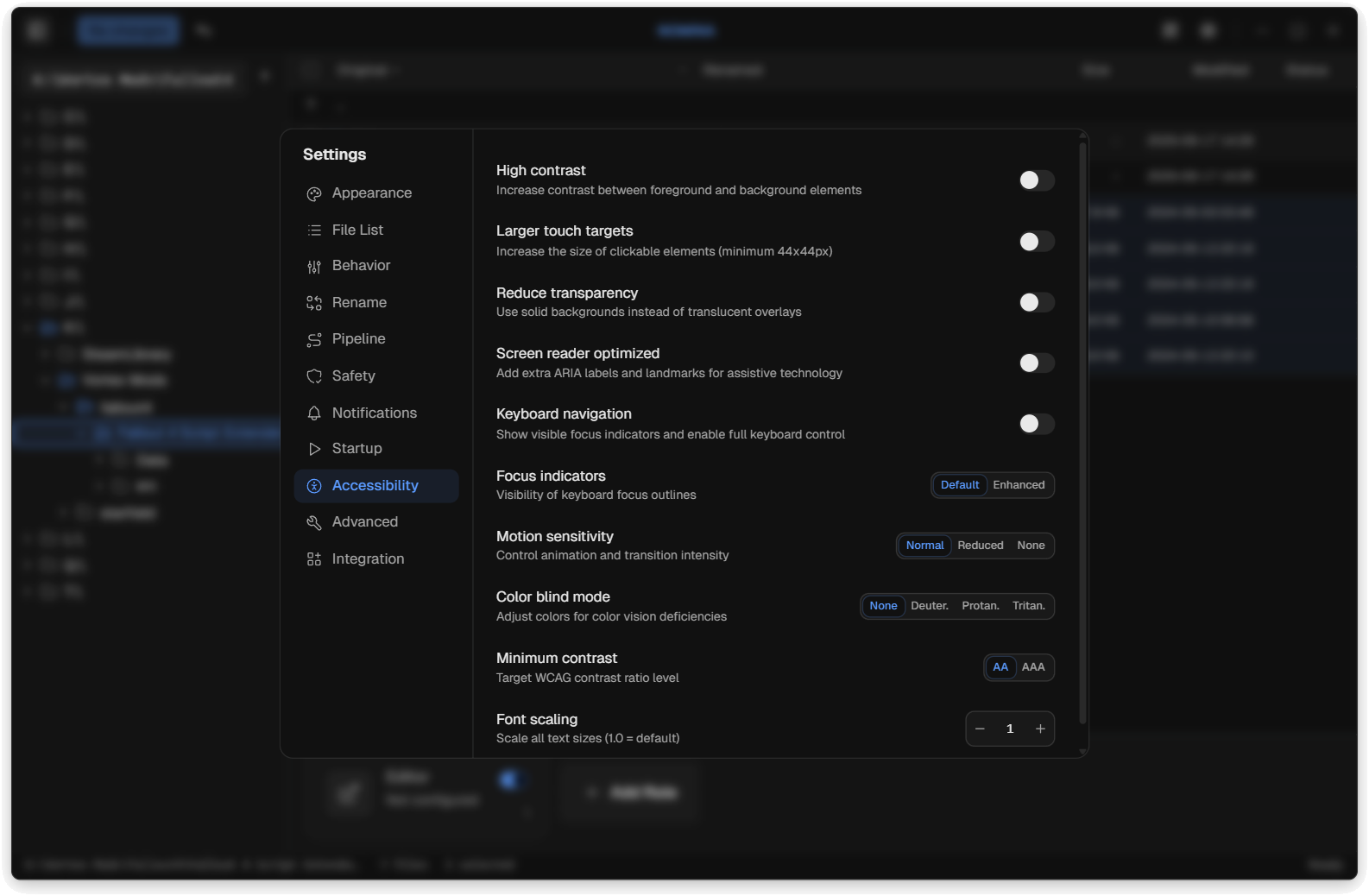Click the Safety shield icon
This screenshot has height=896, width=1369.
[314, 376]
